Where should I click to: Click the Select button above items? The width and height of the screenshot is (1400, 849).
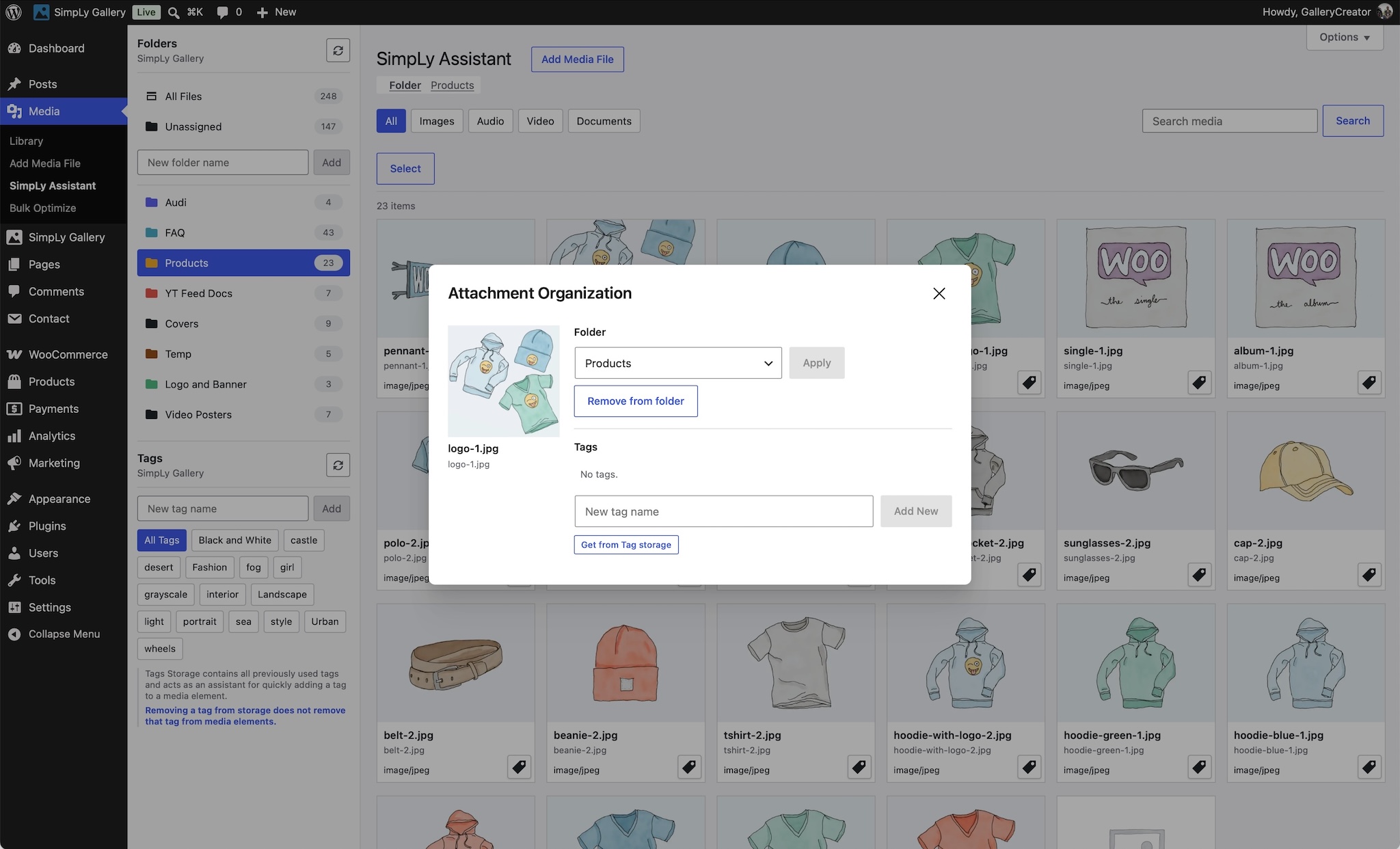[405, 169]
